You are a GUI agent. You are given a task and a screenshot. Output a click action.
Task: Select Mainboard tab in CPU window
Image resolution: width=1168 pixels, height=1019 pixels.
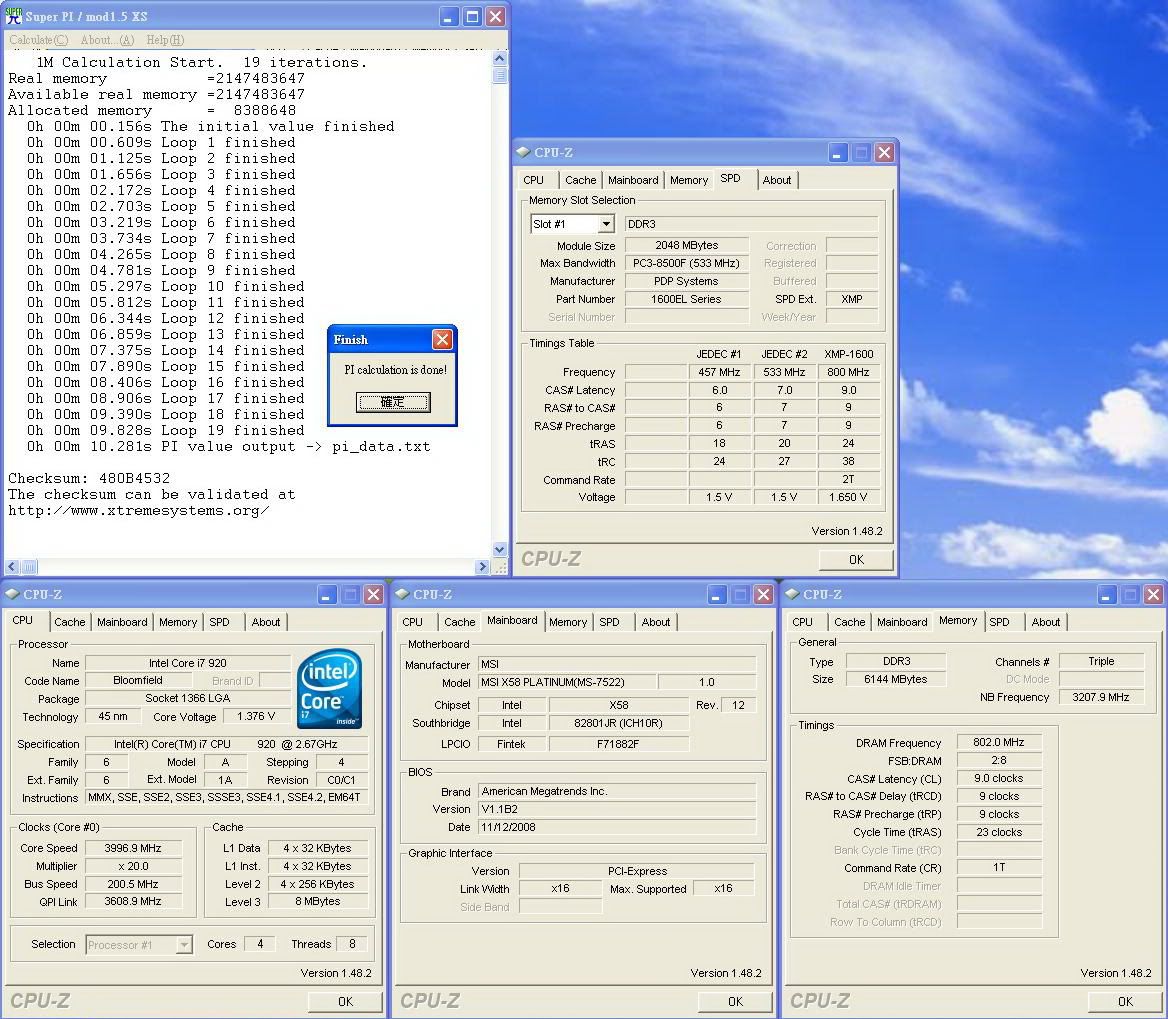click(x=122, y=622)
